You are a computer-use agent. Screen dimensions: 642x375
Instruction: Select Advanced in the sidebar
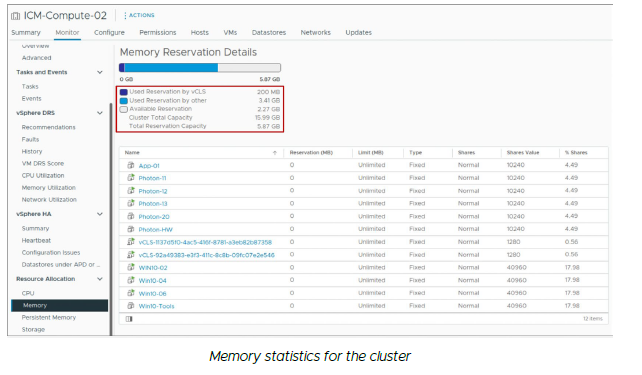pos(36,58)
